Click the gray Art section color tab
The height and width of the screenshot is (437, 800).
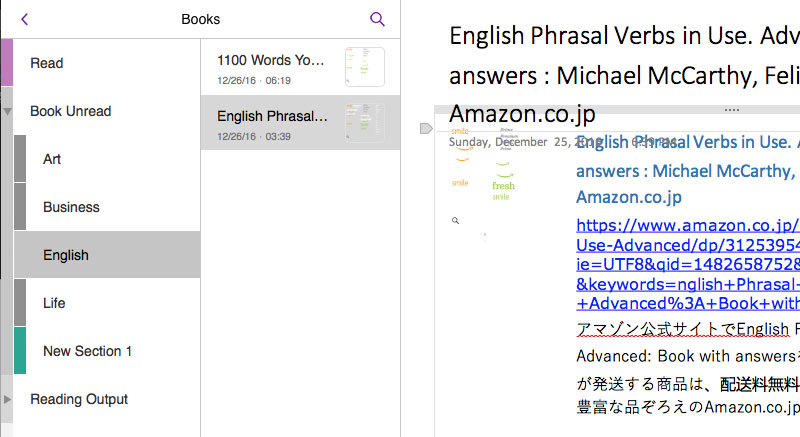point(20,159)
